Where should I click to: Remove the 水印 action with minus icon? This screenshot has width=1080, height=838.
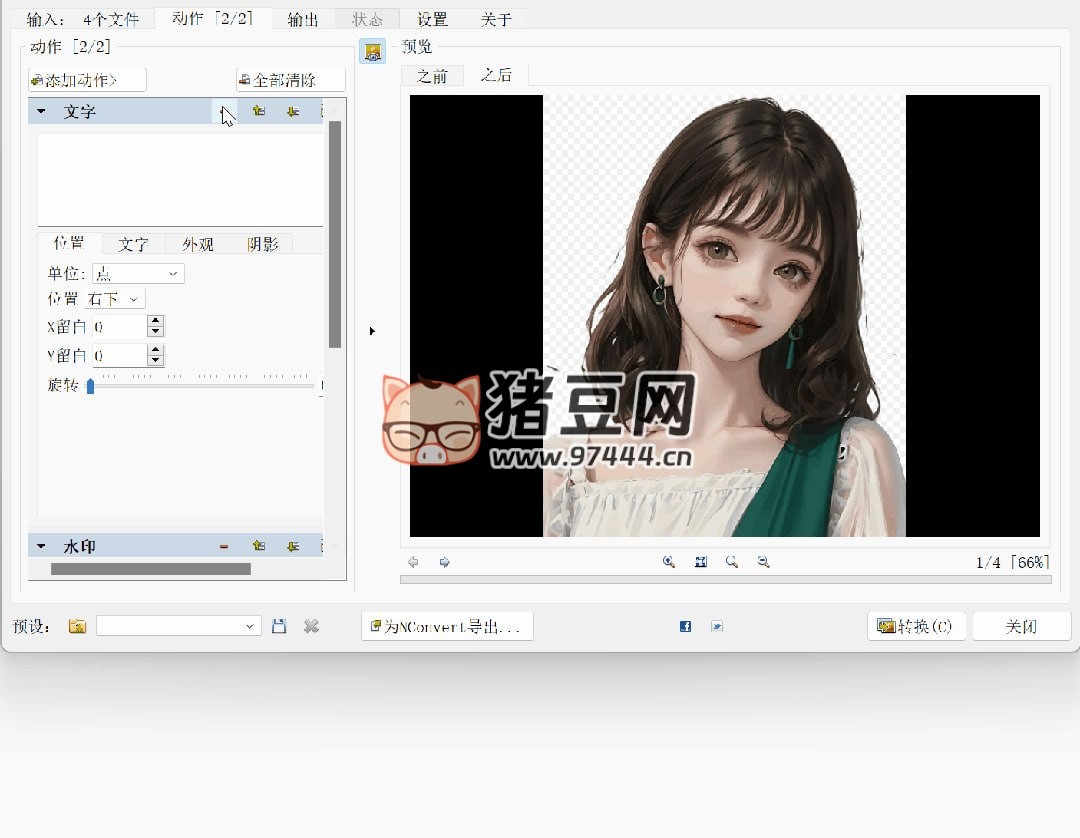click(224, 546)
